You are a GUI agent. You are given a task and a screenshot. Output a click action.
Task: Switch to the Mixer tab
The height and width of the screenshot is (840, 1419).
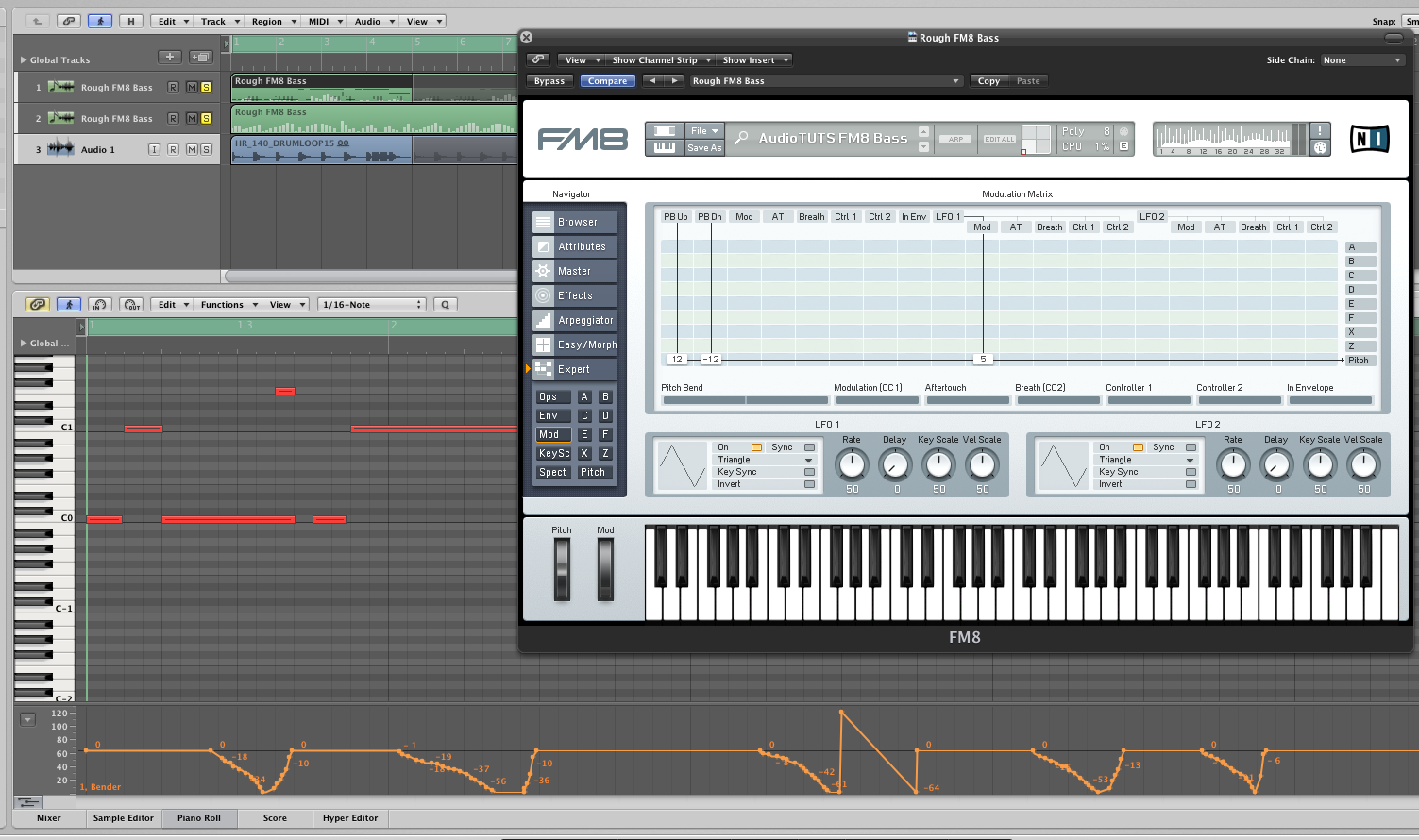[49, 818]
